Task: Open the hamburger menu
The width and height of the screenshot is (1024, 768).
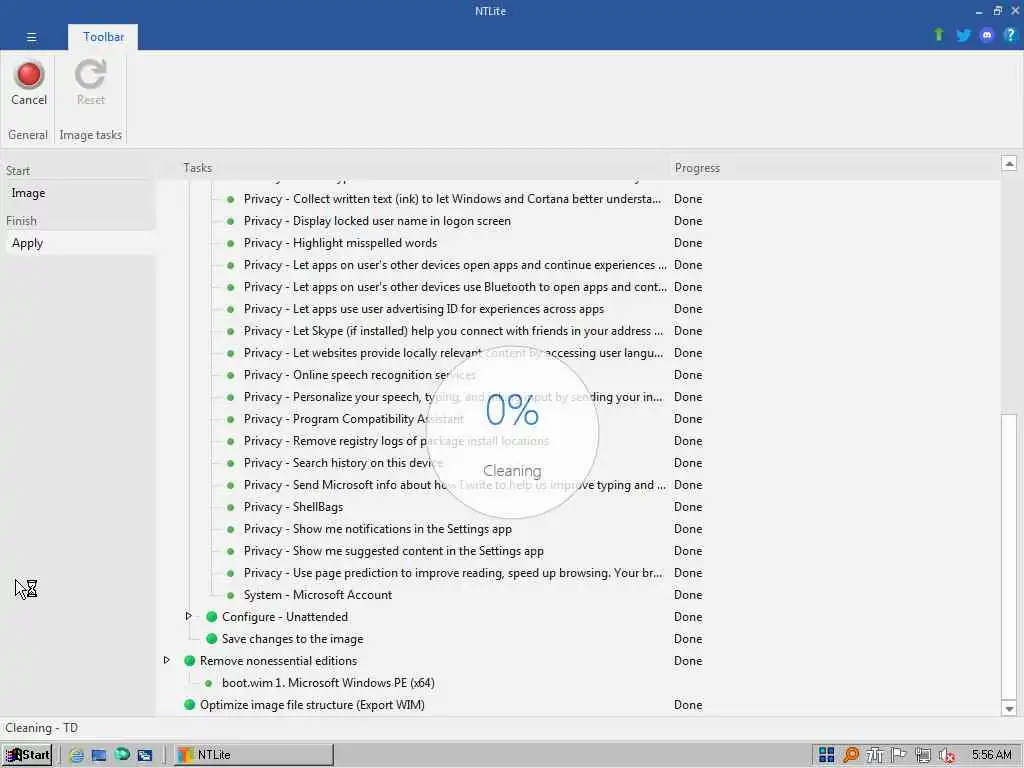Action: point(31,37)
